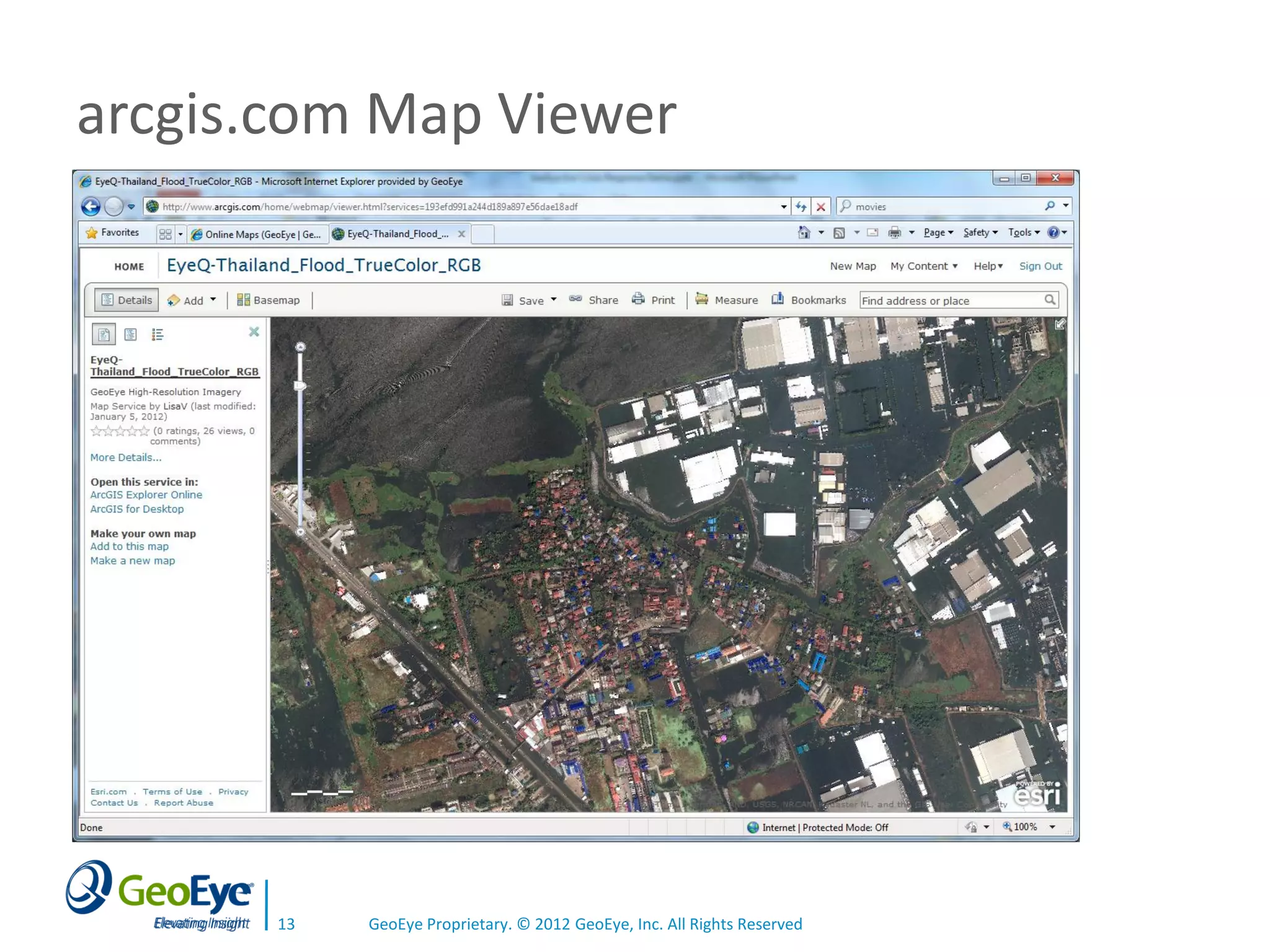Open Bookmarks in the toolbar
Screen dimensions: 1270x952
809,300
